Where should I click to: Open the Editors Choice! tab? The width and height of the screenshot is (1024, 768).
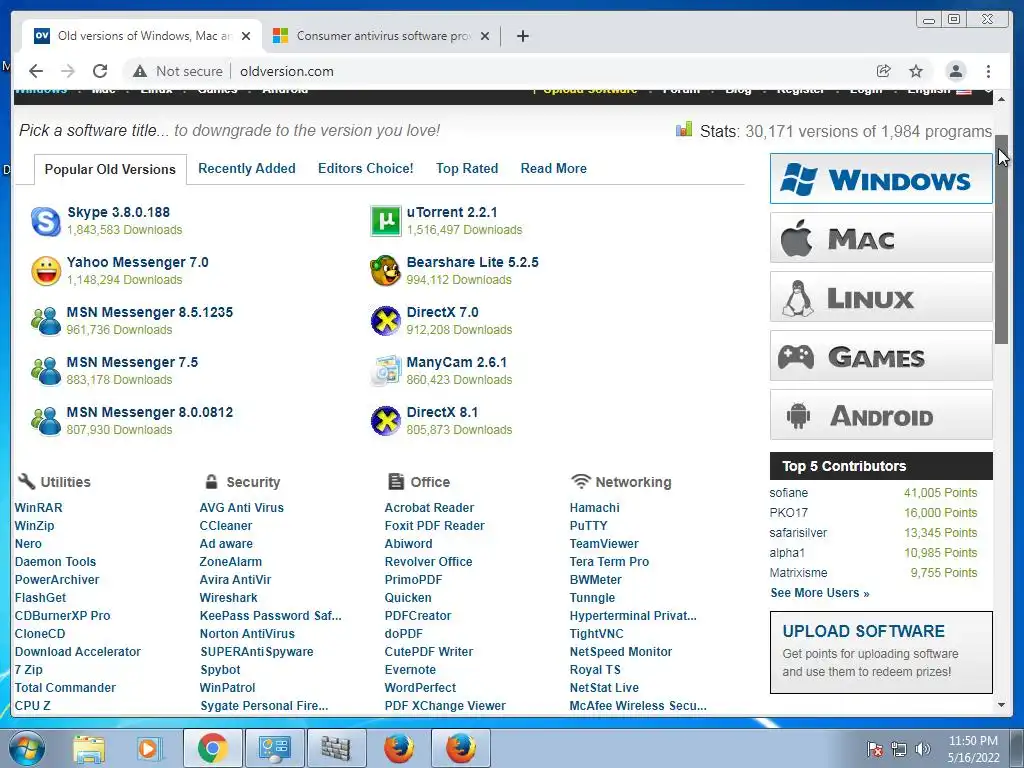point(366,168)
